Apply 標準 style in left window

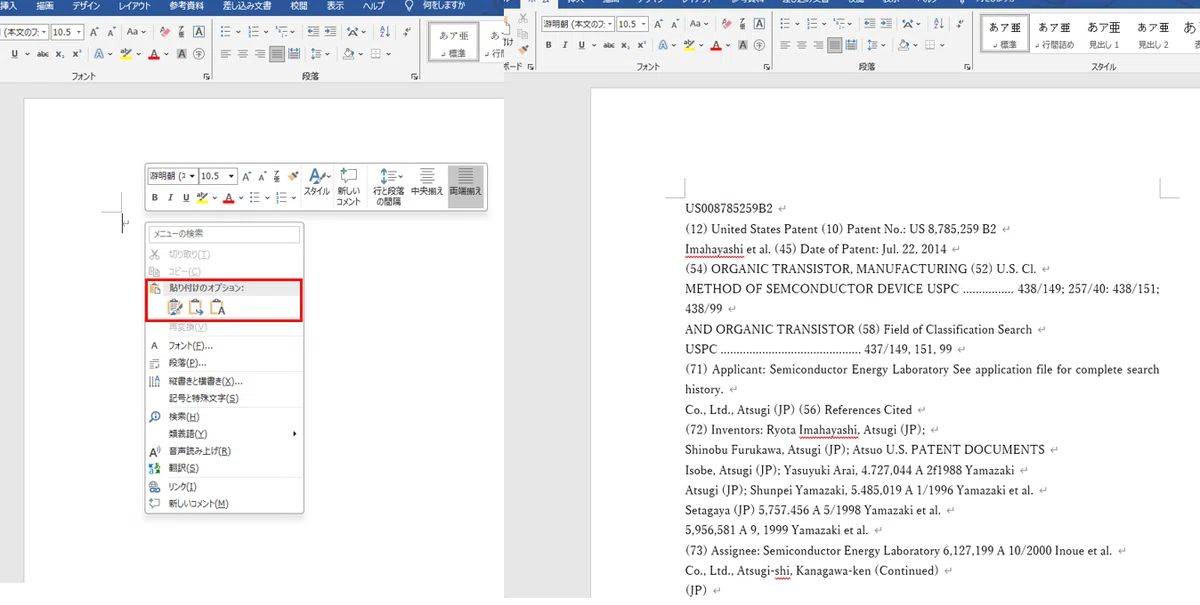453,43
